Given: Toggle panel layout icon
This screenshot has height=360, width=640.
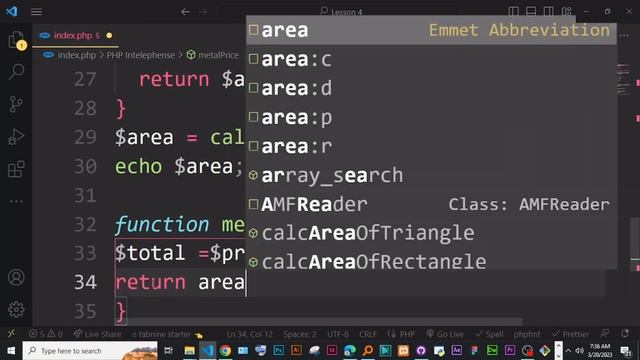Looking at the screenshot, I should coord(531,11).
